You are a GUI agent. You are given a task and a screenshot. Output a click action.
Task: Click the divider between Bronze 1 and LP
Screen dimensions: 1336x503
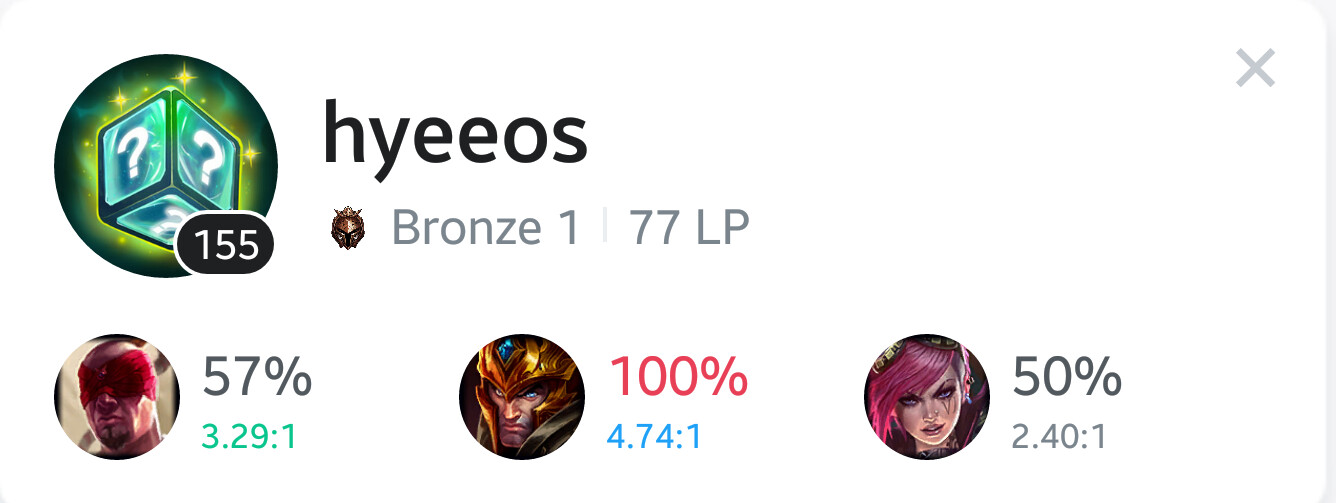(605, 229)
